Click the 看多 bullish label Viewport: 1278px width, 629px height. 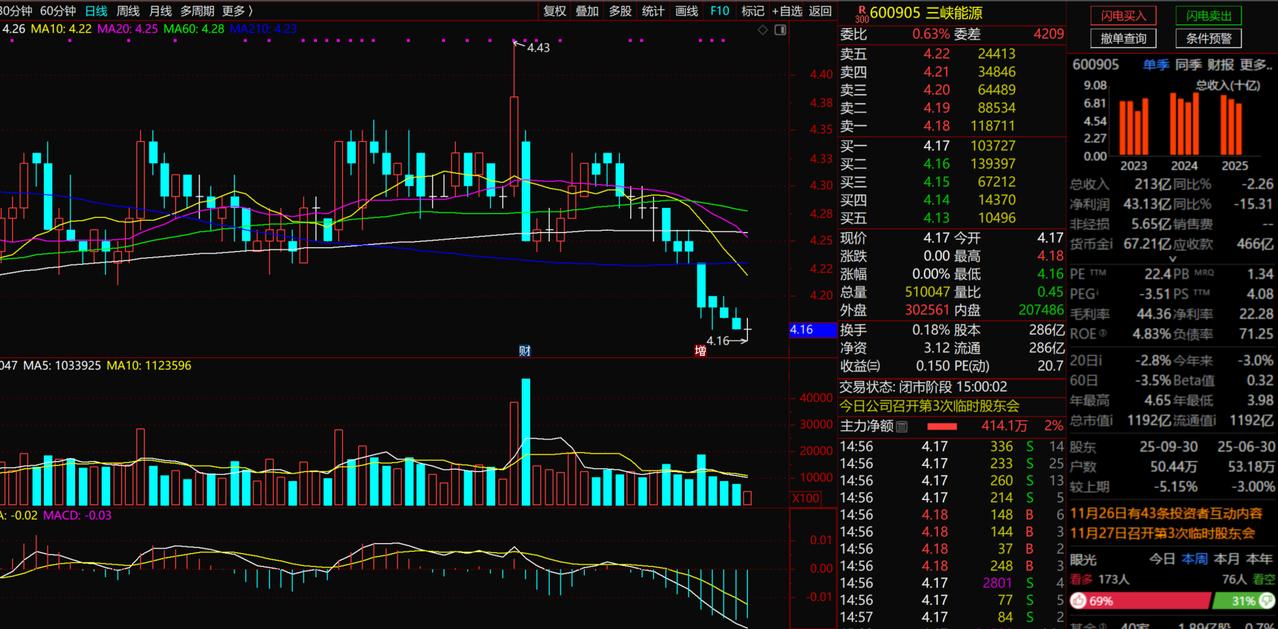pos(1082,579)
